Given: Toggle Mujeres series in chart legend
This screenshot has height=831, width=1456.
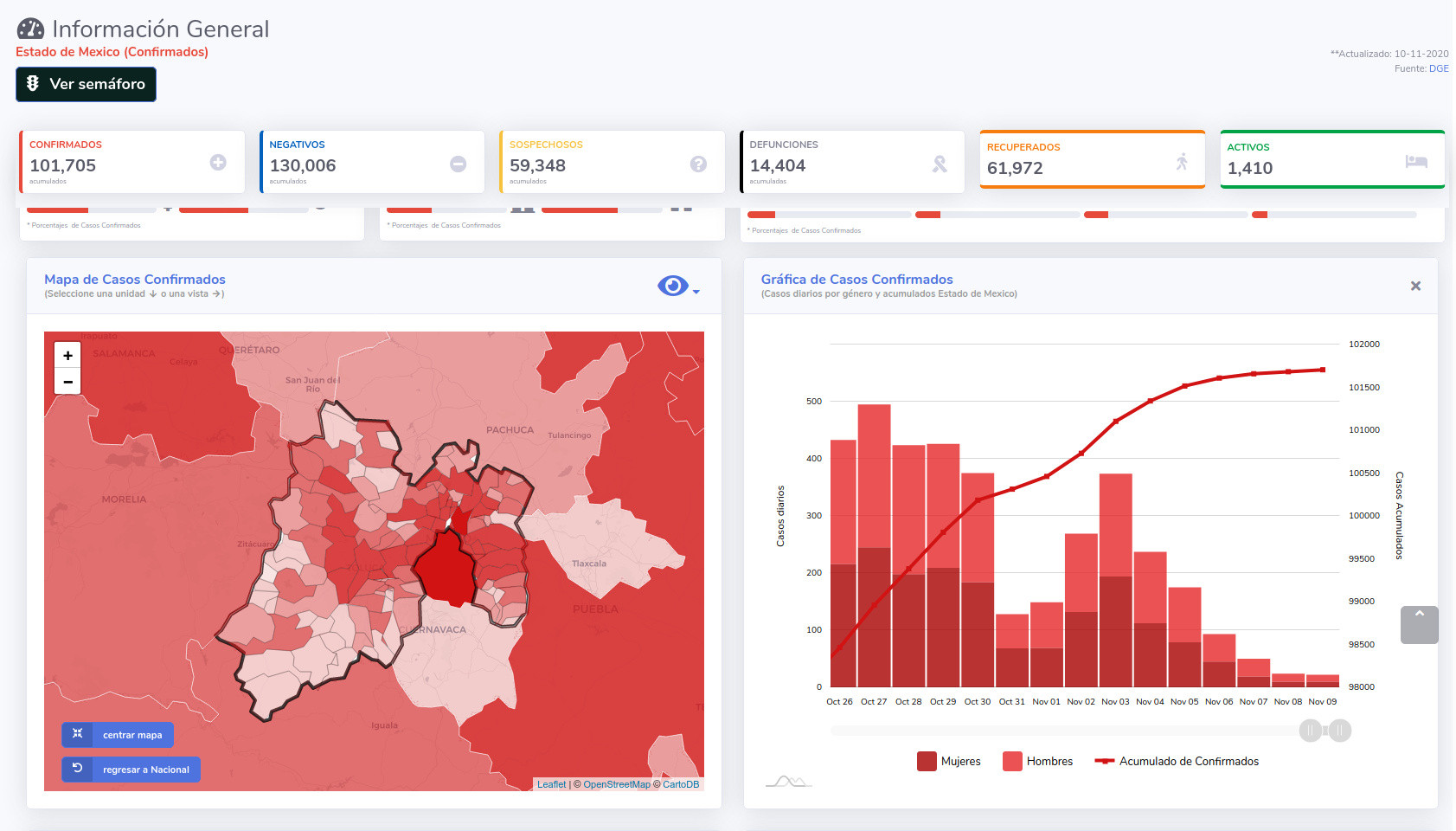Looking at the screenshot, I should pyautogui.click(x=949, y=762).
